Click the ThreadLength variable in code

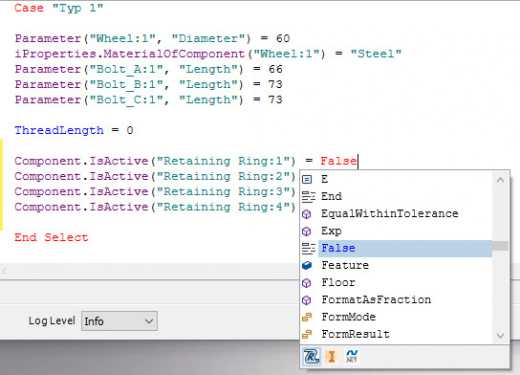pyautogui.click(x=59, y=130)
